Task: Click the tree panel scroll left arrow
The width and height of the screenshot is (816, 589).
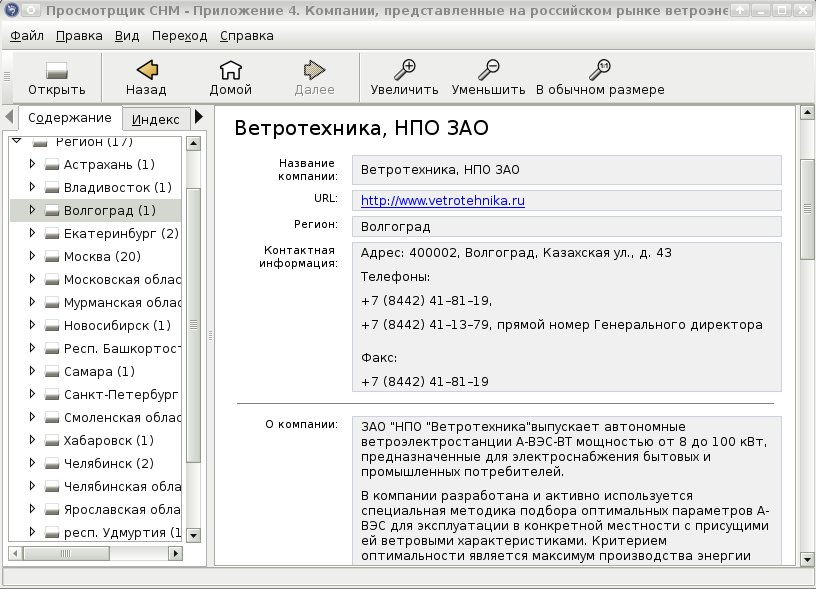Action: [15, 553]
